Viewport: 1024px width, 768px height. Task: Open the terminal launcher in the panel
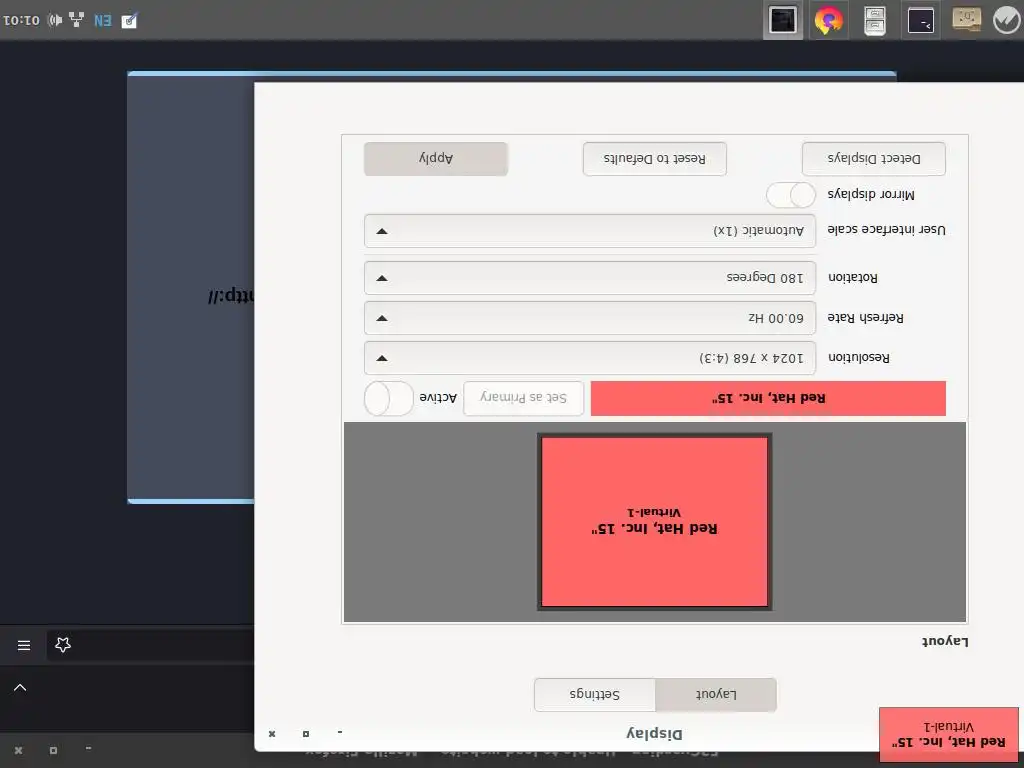click(921, 20)
